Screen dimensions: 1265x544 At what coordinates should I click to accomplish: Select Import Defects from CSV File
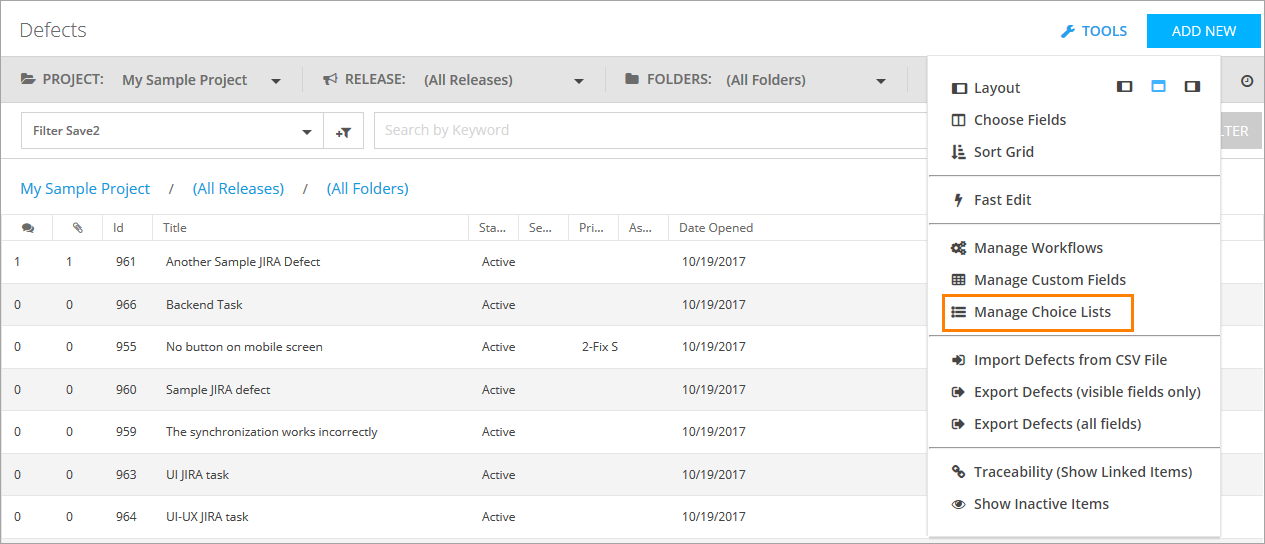tap(1070, 360)
